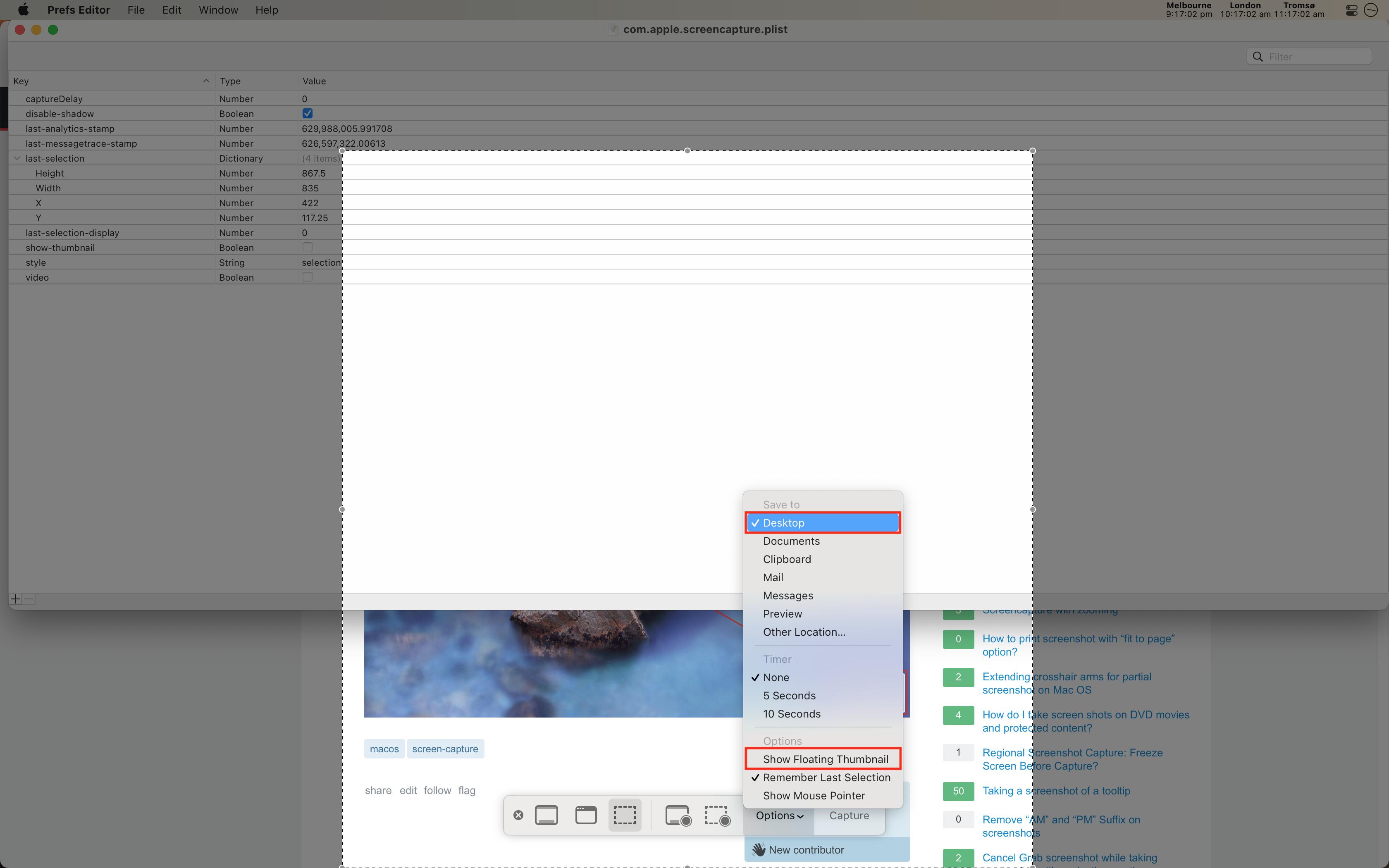Toggle Show Floating Thumbnail option
1389x868 pixels.
point(825,759)
